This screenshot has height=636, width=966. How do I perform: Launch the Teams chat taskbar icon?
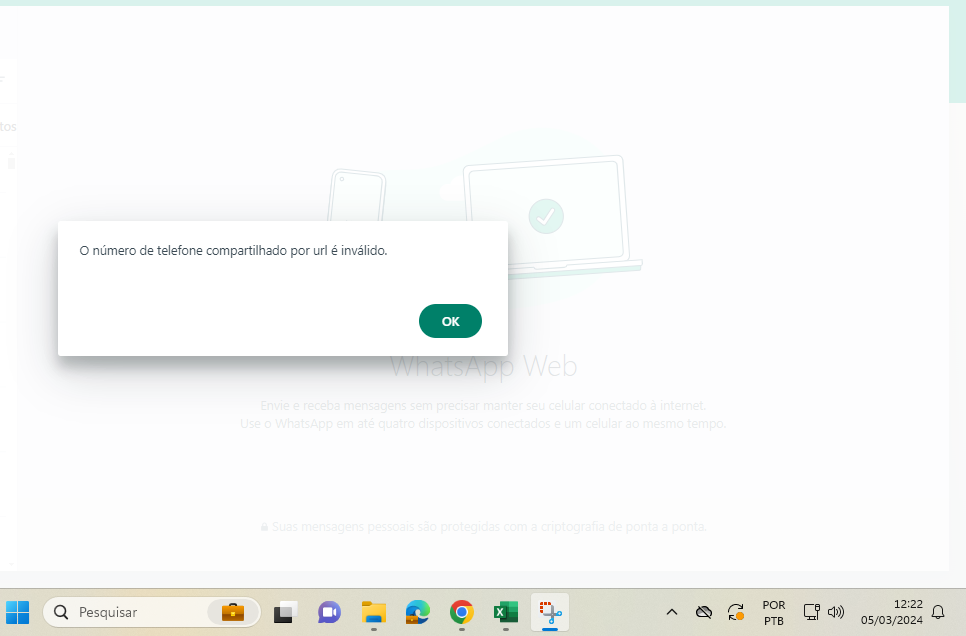pos(329,612)
